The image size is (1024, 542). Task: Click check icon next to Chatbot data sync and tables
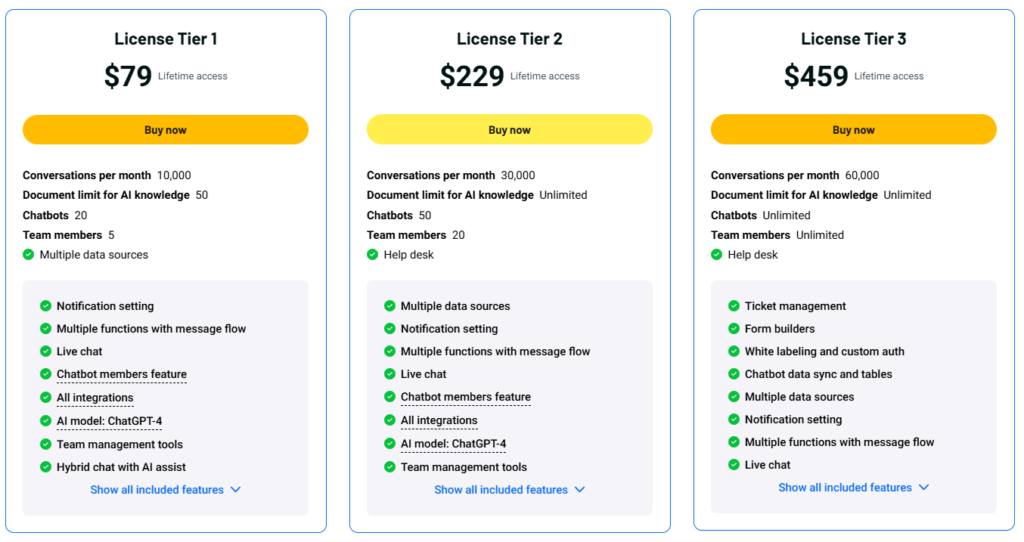(733, 374)
